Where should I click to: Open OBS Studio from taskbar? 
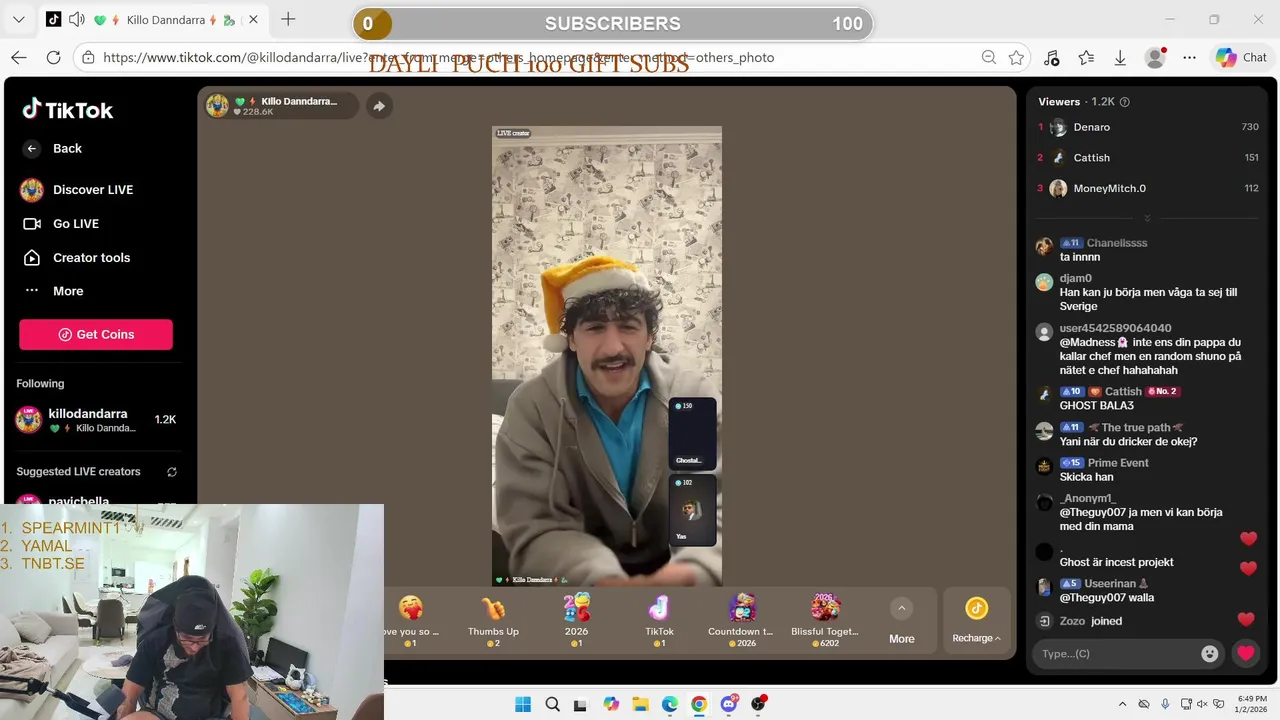758,704
